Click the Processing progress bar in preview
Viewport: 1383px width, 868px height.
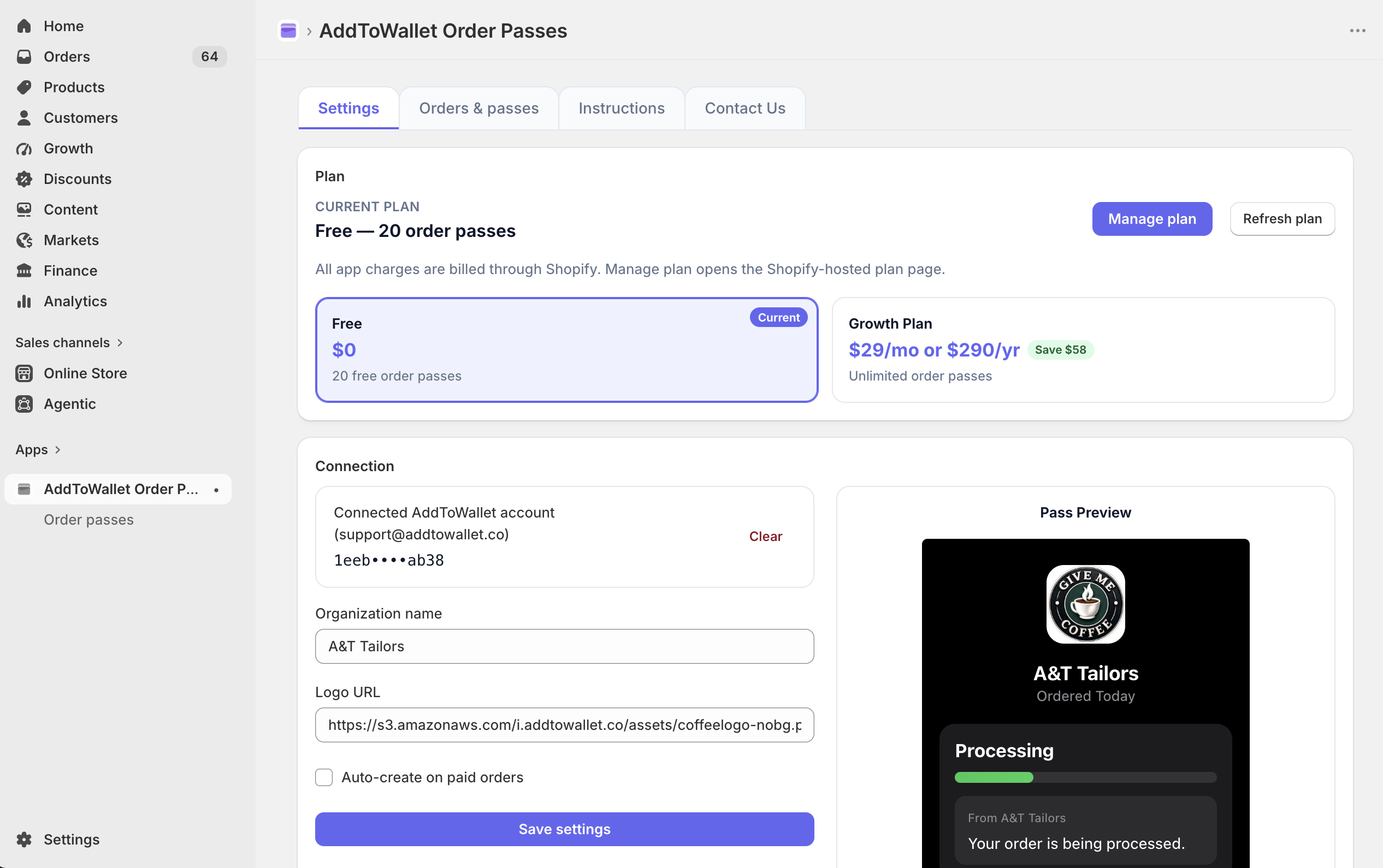click(1085, 777)
